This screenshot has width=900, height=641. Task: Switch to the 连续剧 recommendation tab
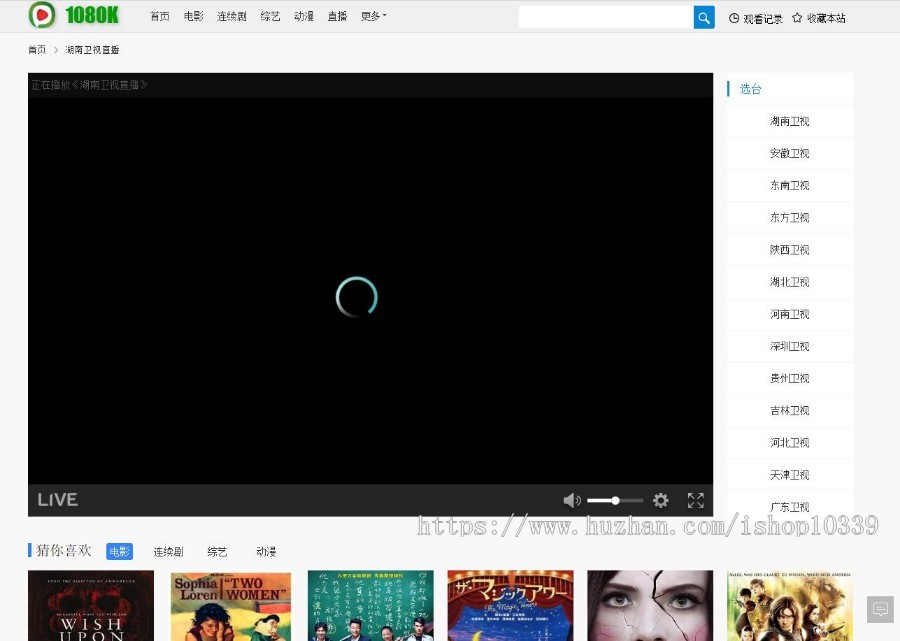[168, 552]
